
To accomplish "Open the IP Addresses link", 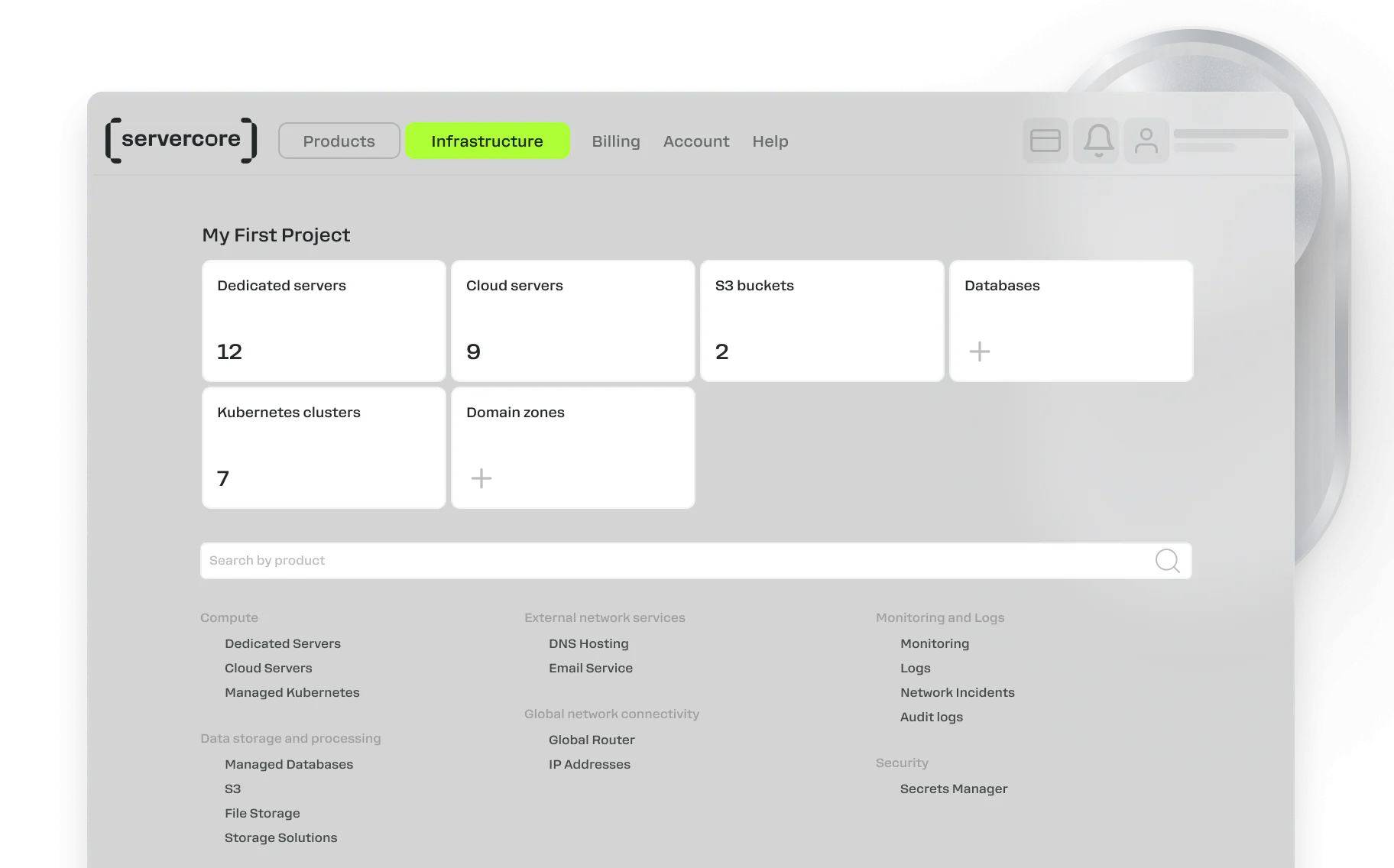I will coord(589,764).
